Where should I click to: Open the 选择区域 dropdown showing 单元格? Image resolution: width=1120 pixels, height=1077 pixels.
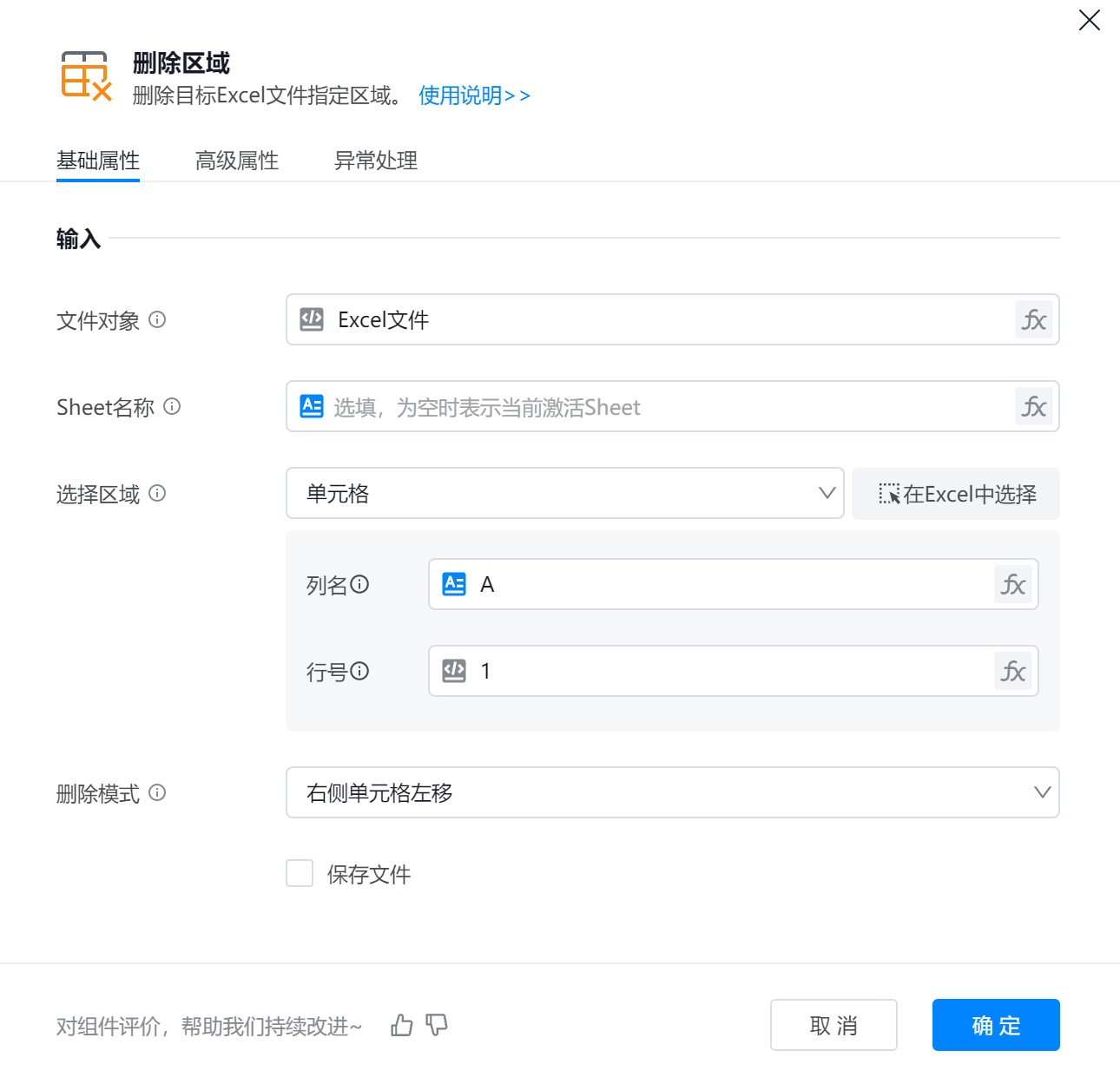coord(564,494)
